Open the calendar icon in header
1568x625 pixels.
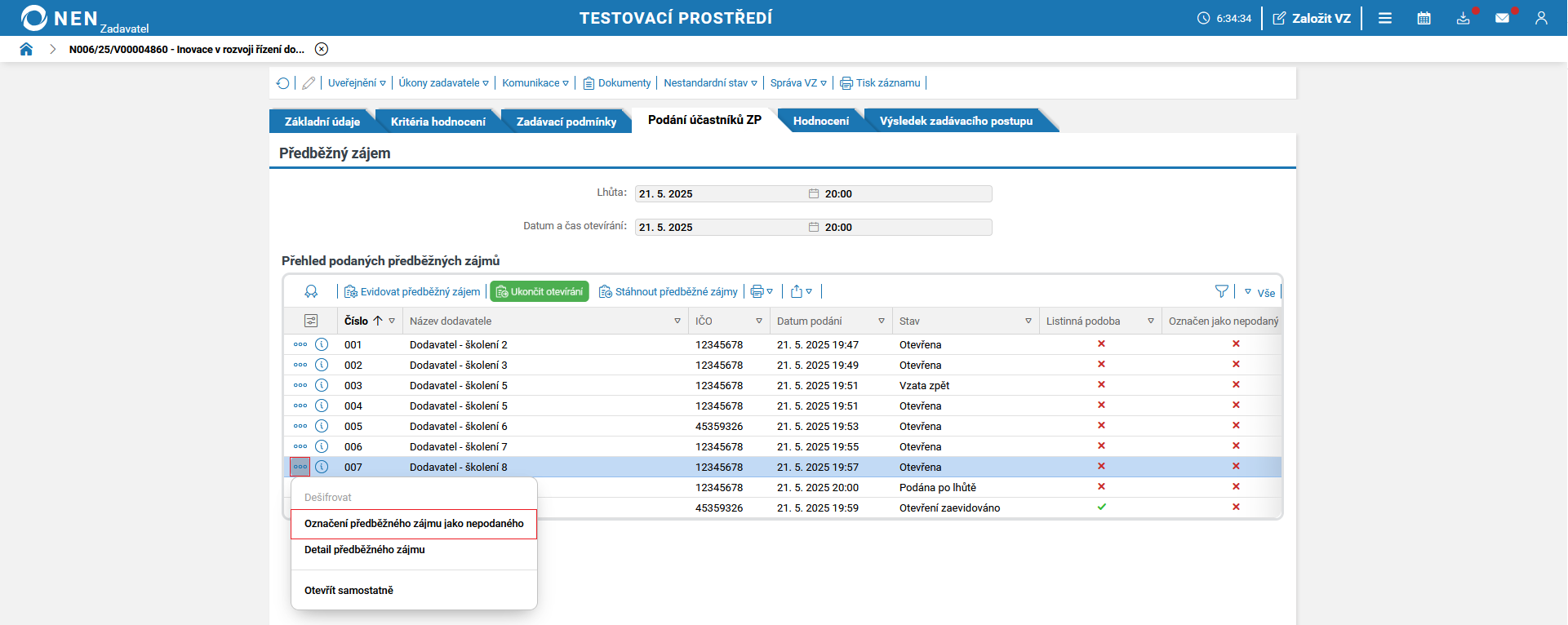[1424, 18]
